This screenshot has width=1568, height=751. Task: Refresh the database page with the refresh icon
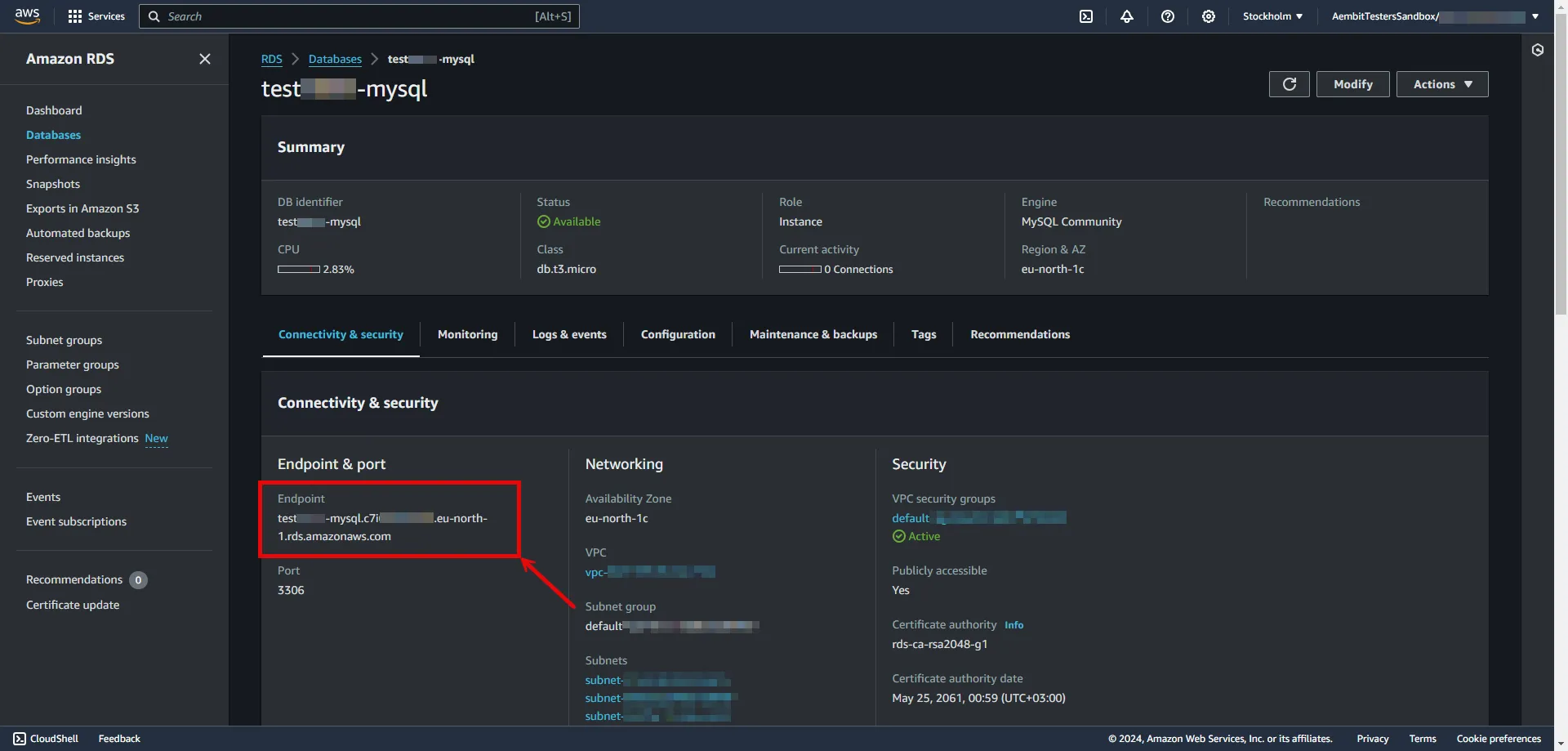(x=1289, y=83)
